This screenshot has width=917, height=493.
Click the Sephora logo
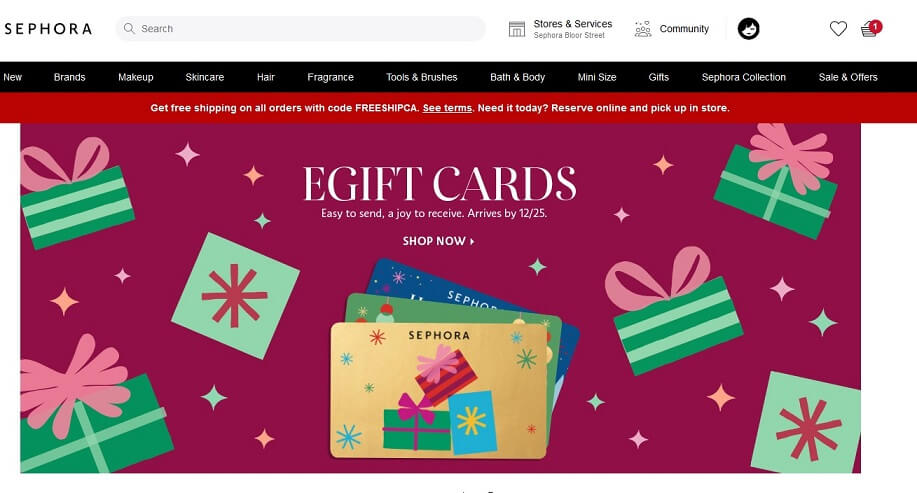48,29
